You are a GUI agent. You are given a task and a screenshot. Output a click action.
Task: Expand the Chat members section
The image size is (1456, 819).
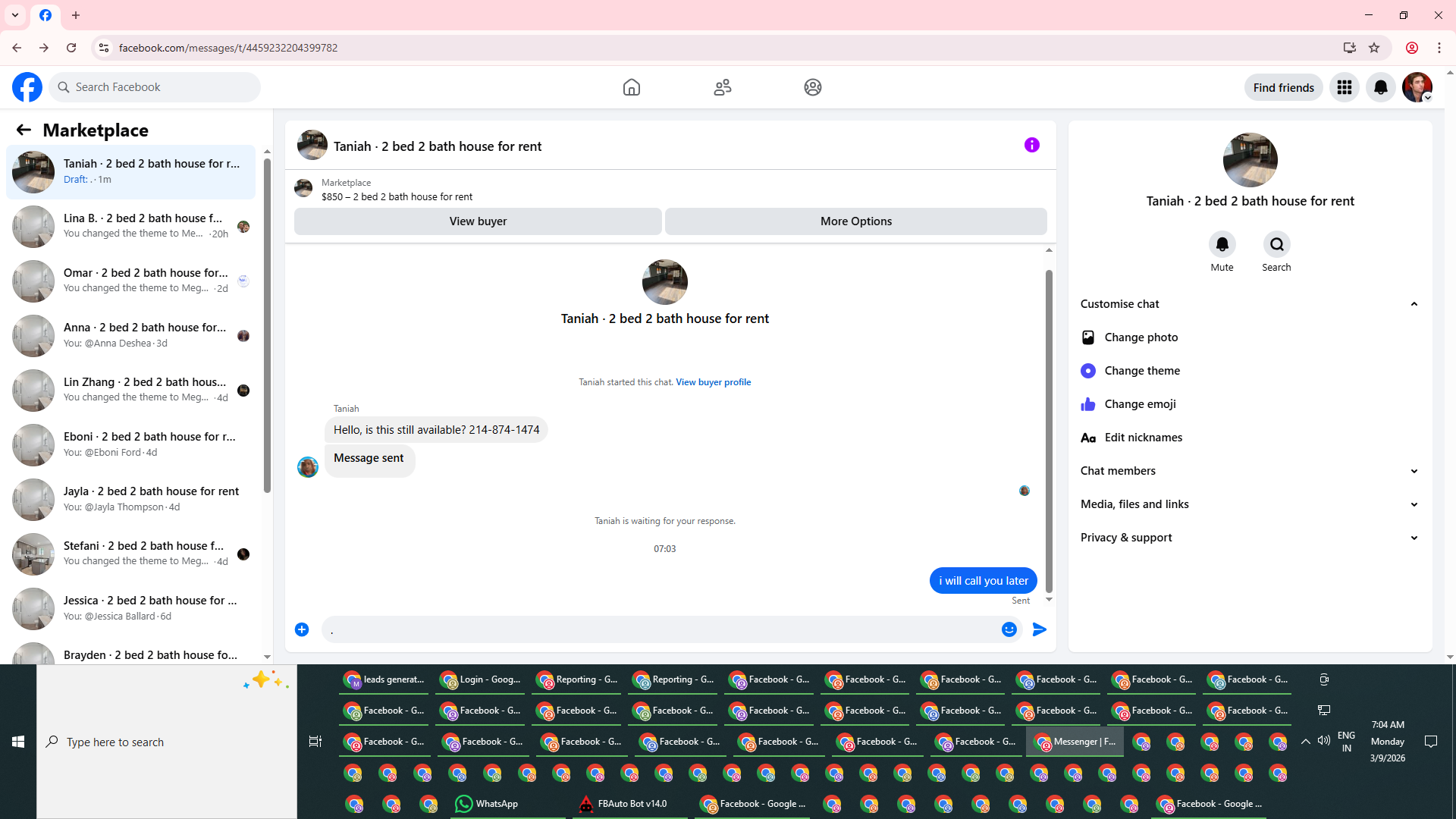tap(1414, 471)
